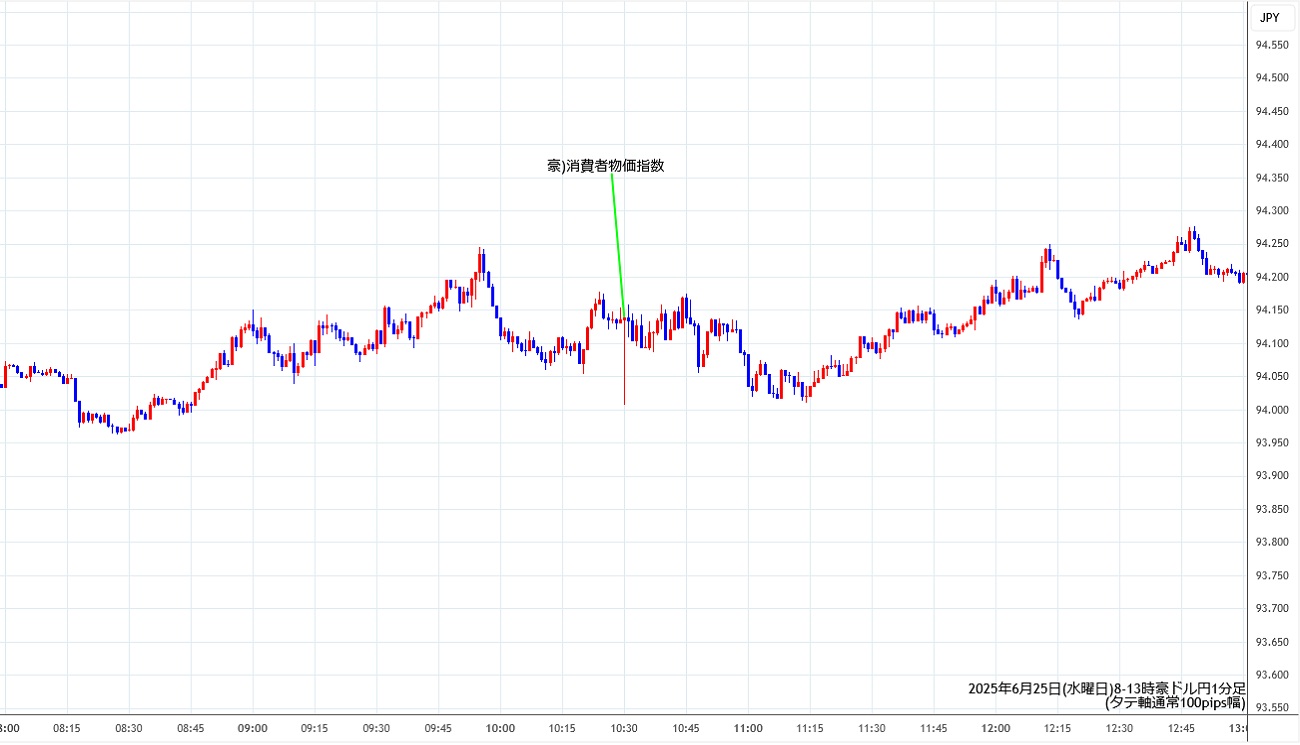Screen dimensions: 1300x745
Task: Click the 08:45 time axis label
Action: coord(191,729)
